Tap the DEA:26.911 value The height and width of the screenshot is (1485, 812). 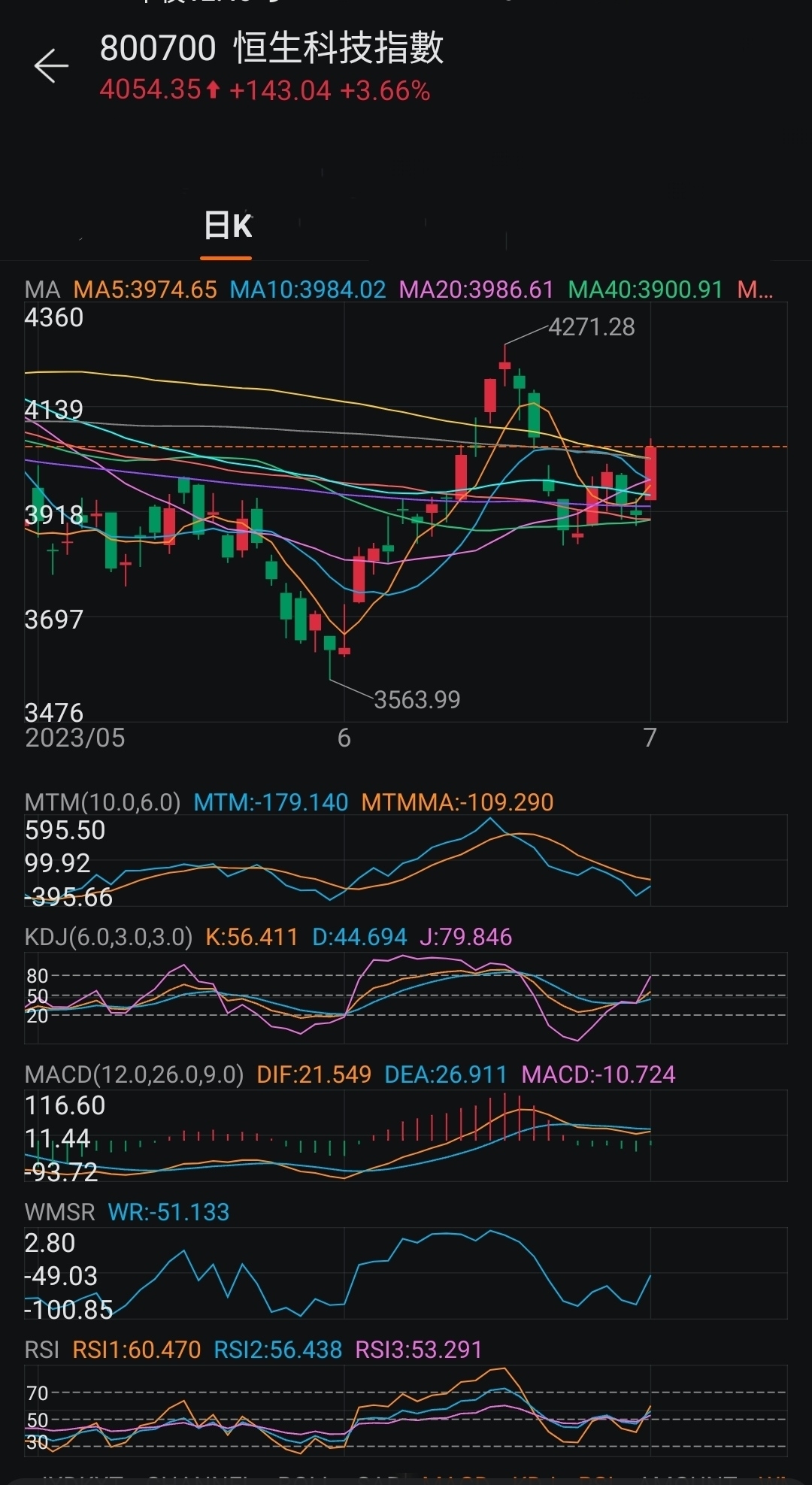click(x=446, y=1074)
